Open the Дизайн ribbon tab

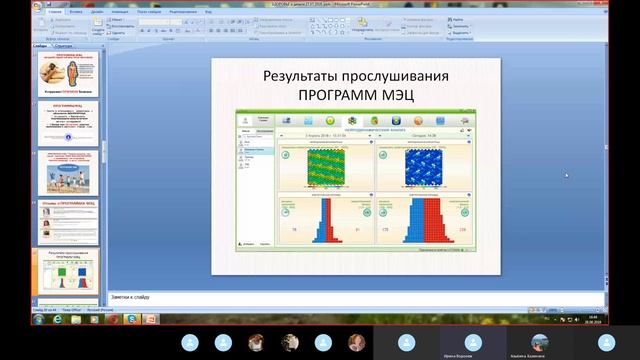click(x=97, y=12)
